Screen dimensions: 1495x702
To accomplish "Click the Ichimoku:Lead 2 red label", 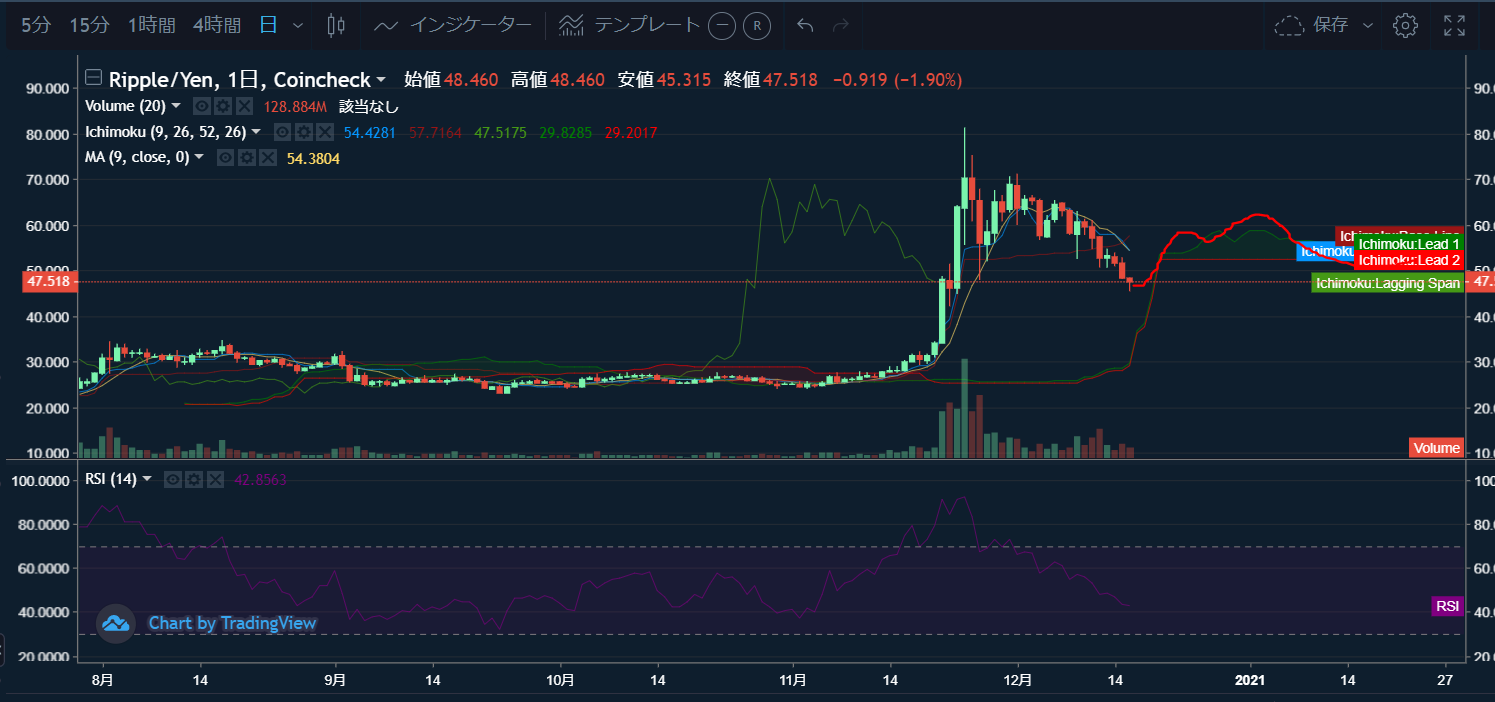I will (x=1409, y=260).
